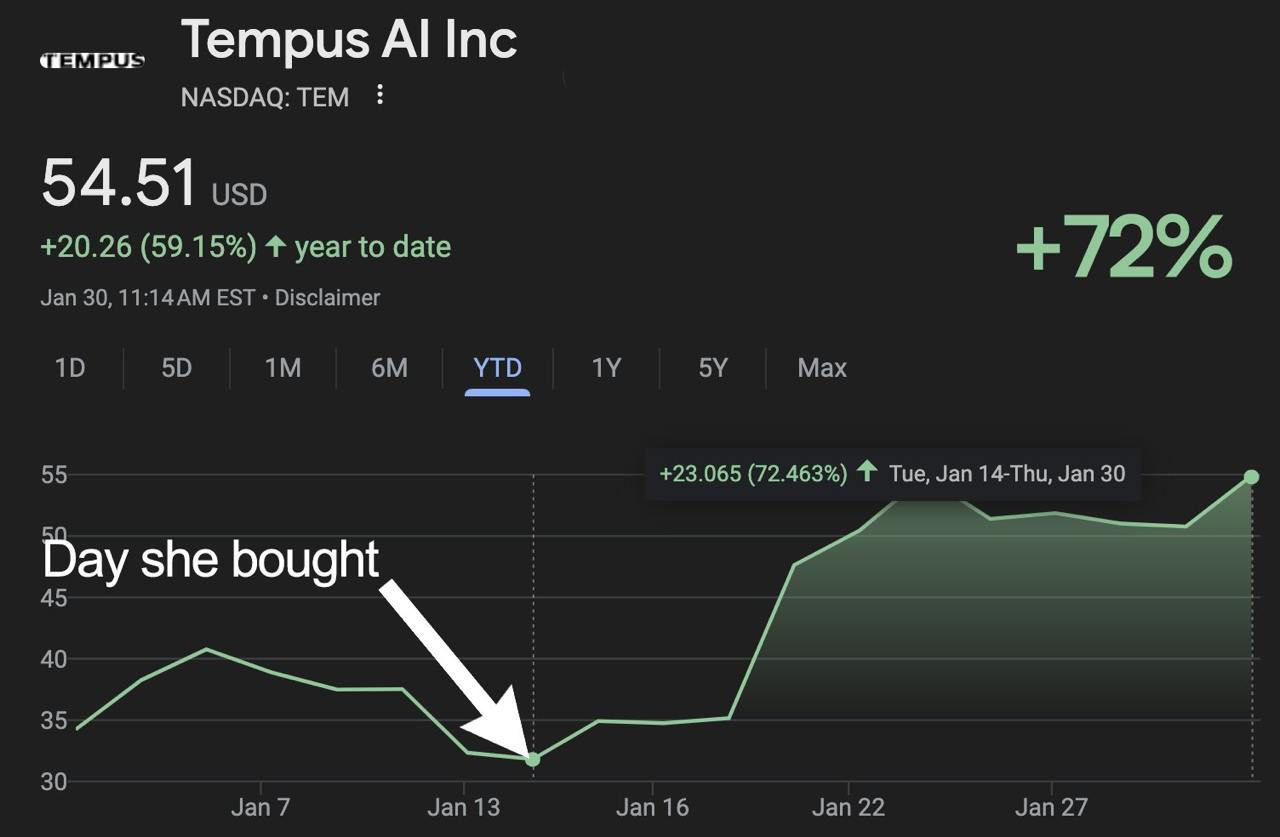
Task: Select the 1D time range tab
Action: (70, 368)
